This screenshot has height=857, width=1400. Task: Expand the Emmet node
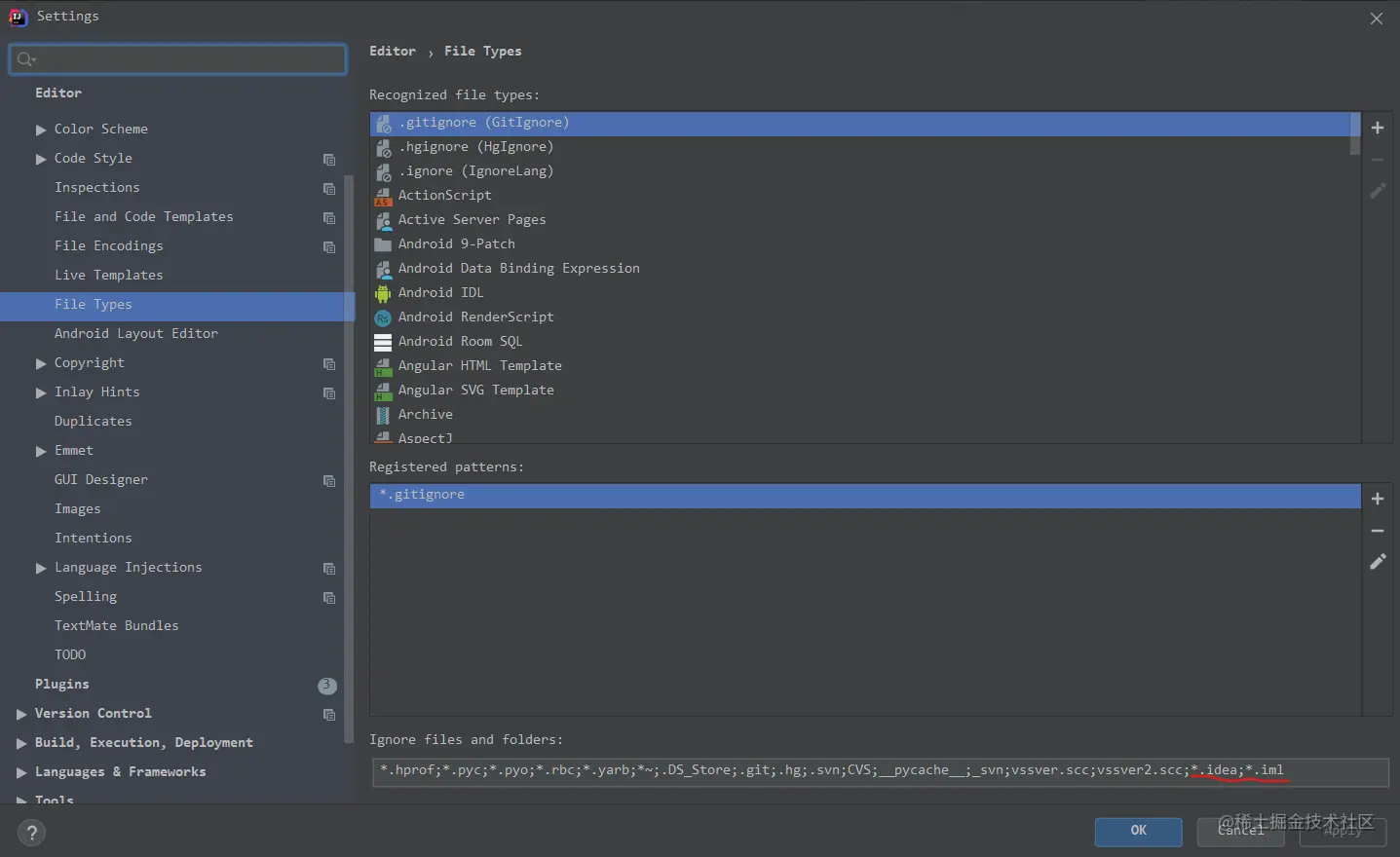point(41,451)
